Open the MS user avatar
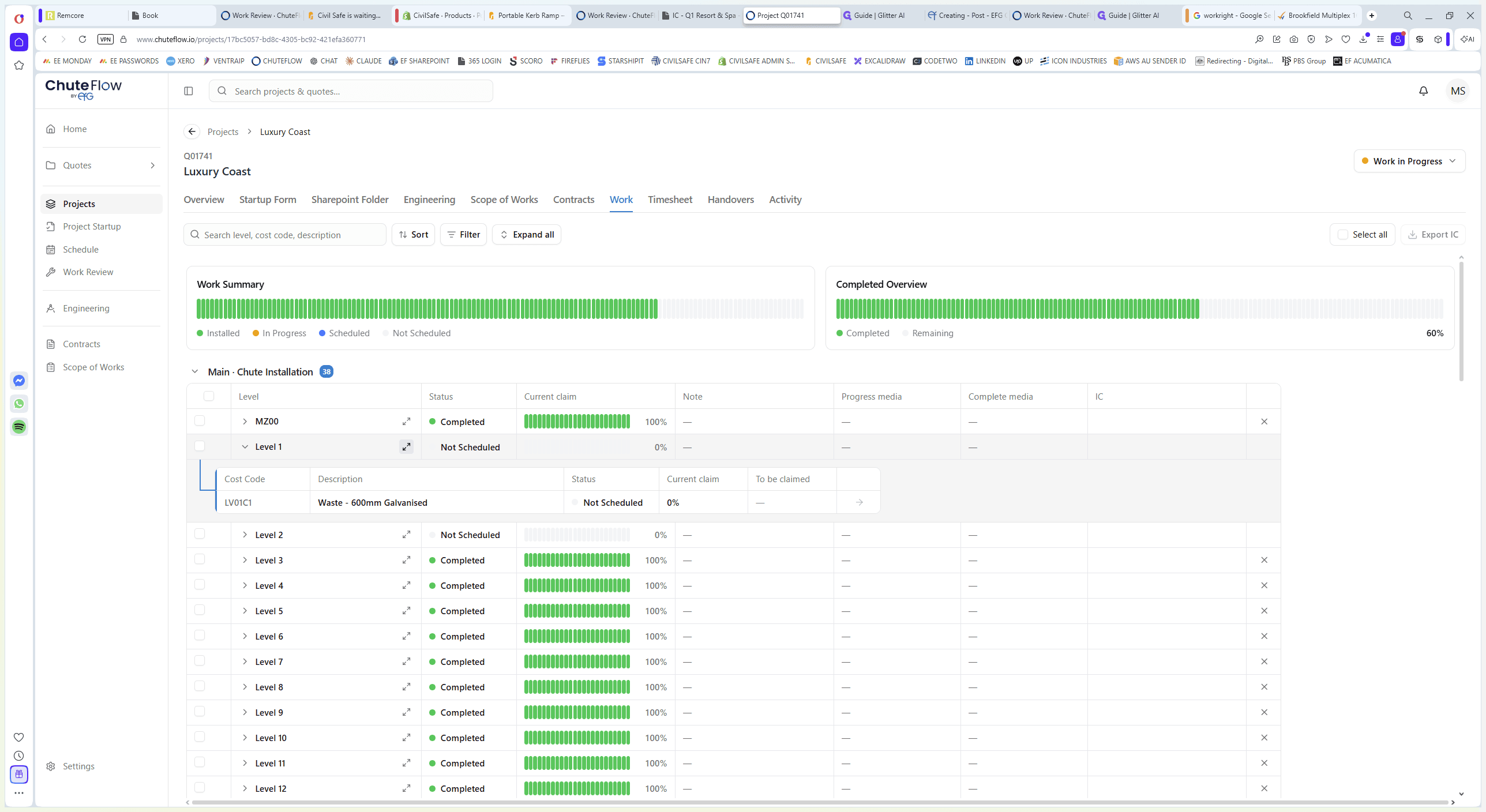 [x=1458, y=91]
